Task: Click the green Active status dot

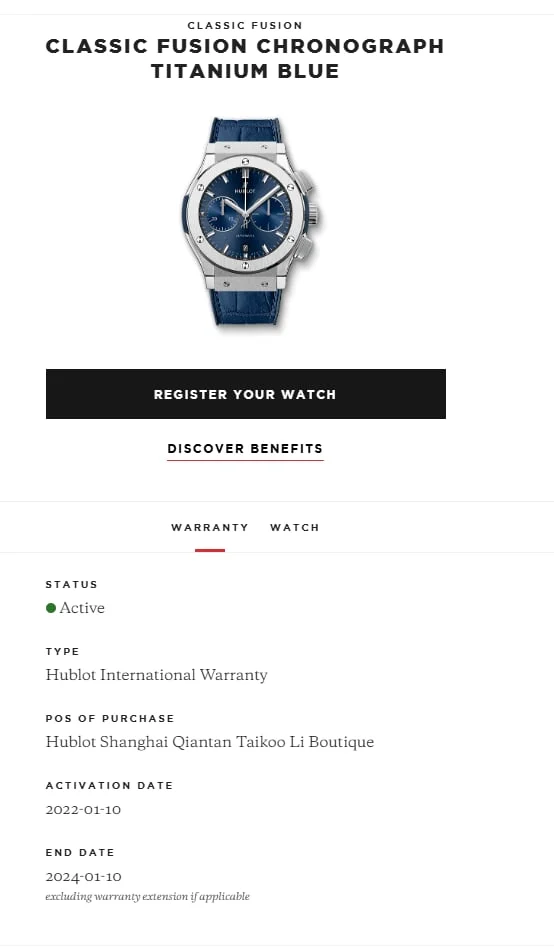Action: (x=51, y=608)
